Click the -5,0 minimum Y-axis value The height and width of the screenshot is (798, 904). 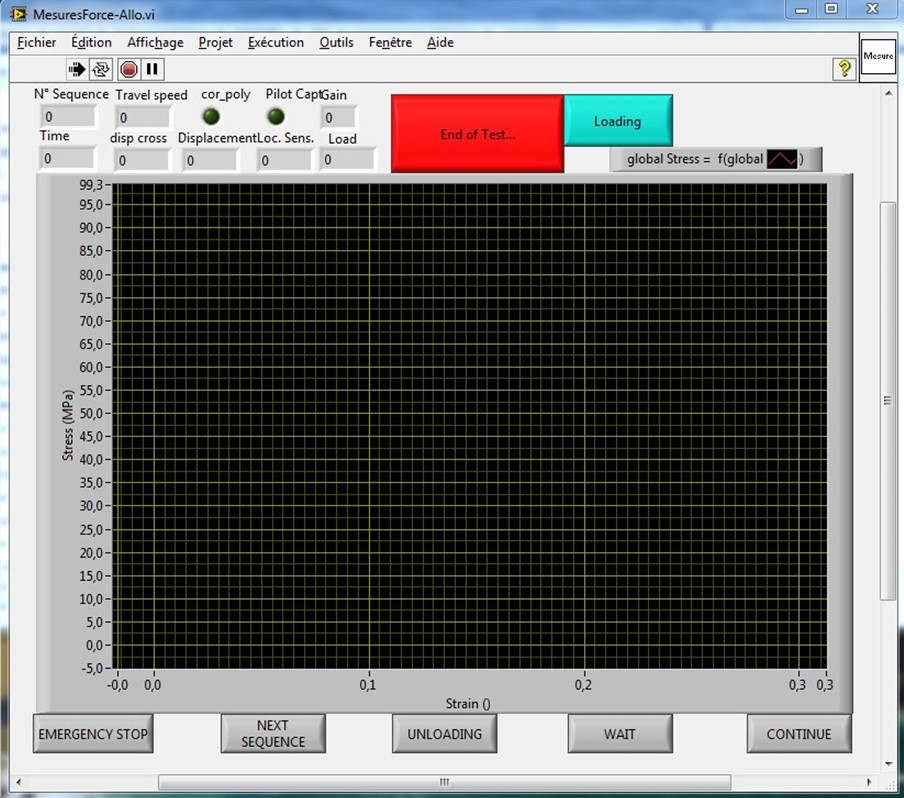coord(92,668)
